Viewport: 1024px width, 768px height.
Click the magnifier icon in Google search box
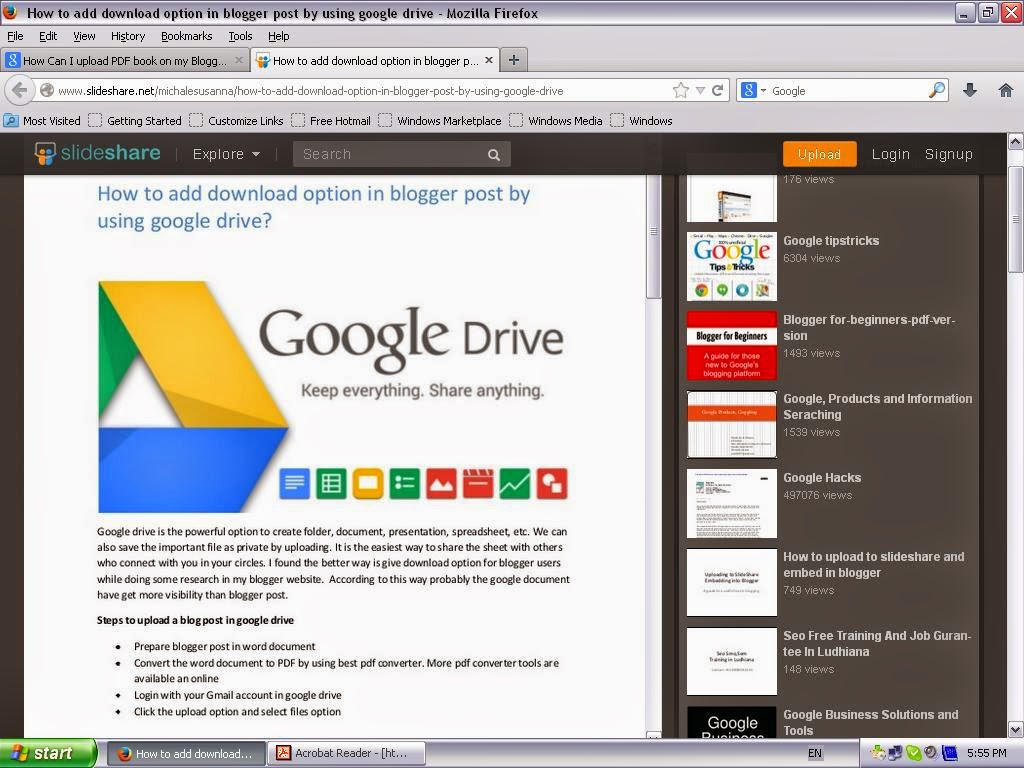pos(937,90)
